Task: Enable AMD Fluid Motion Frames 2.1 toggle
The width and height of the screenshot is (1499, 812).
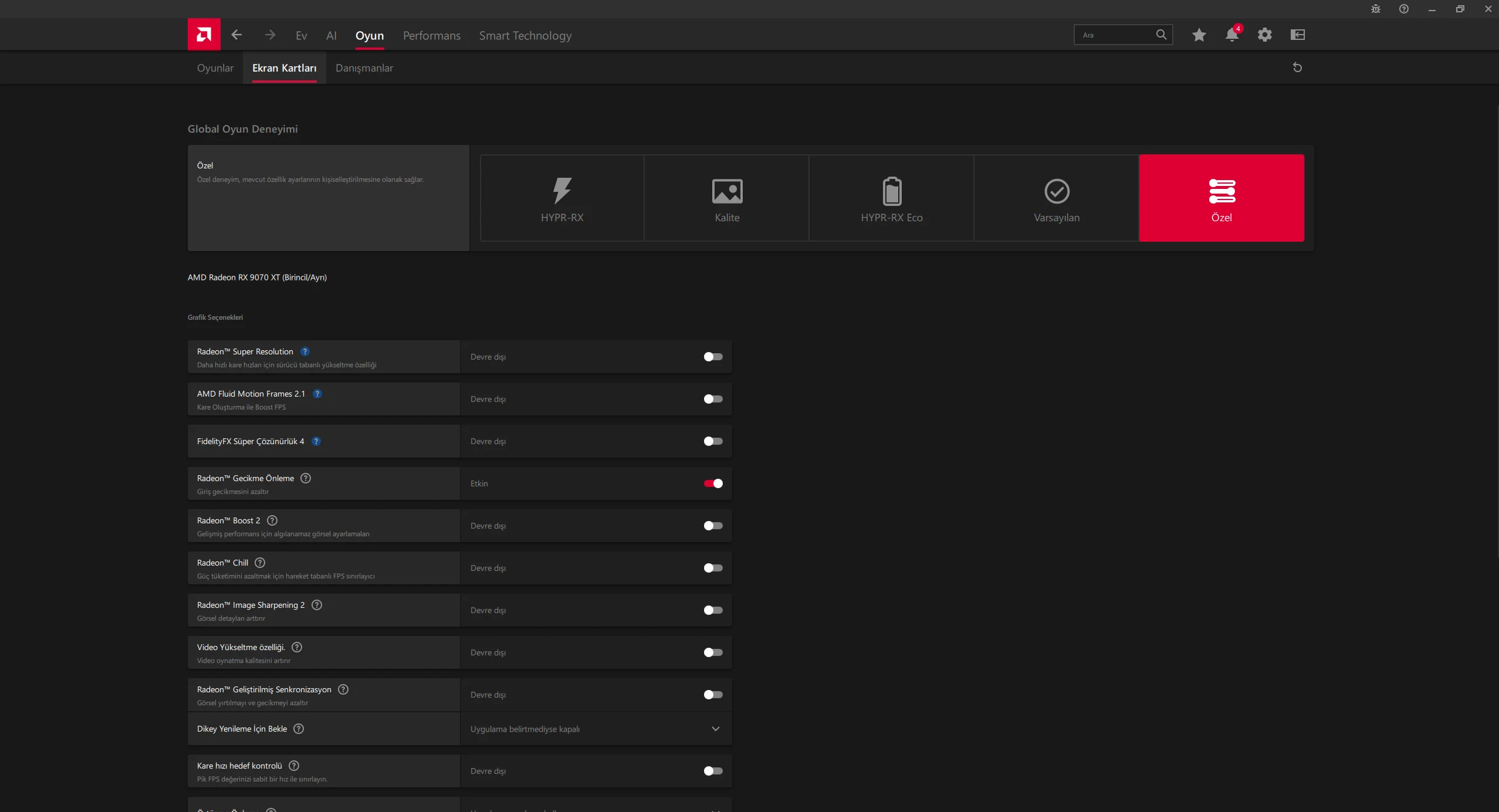Action: [713, 399]
